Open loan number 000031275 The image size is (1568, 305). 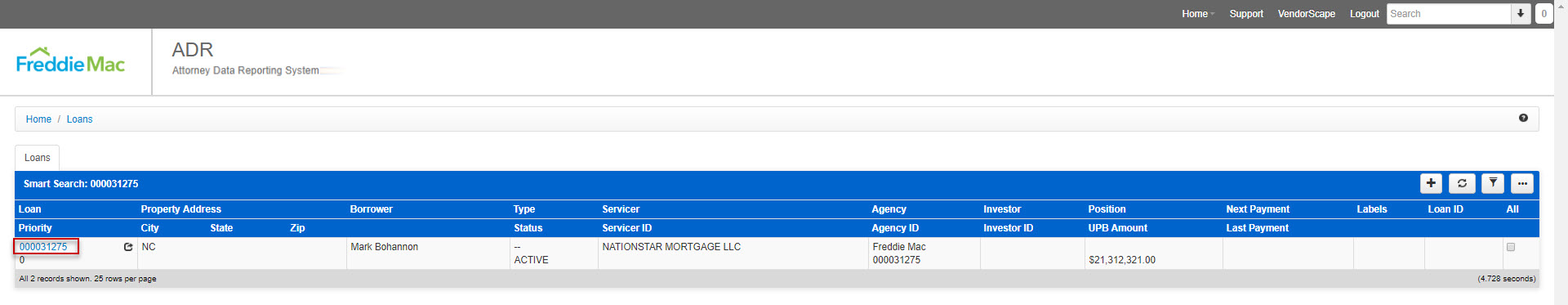pyautogui.click(x=43, y=247)
